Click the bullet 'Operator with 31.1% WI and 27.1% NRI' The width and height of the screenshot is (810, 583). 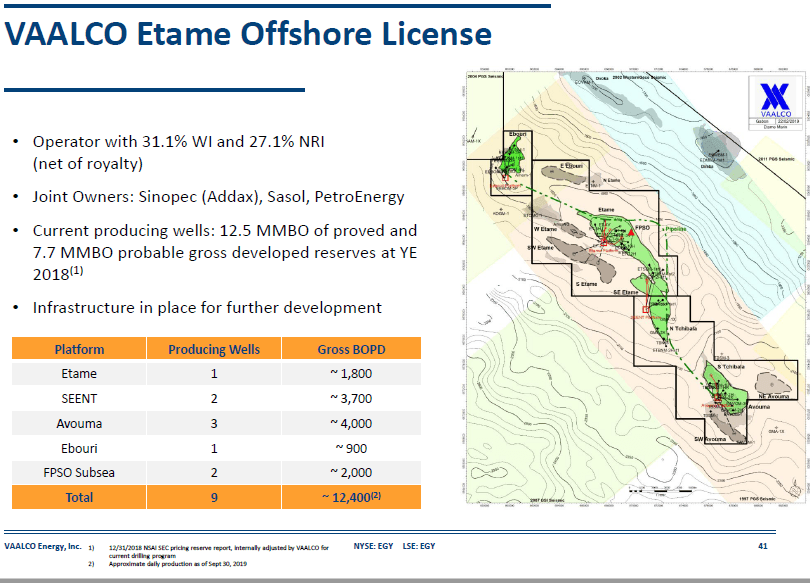(178, 152)
